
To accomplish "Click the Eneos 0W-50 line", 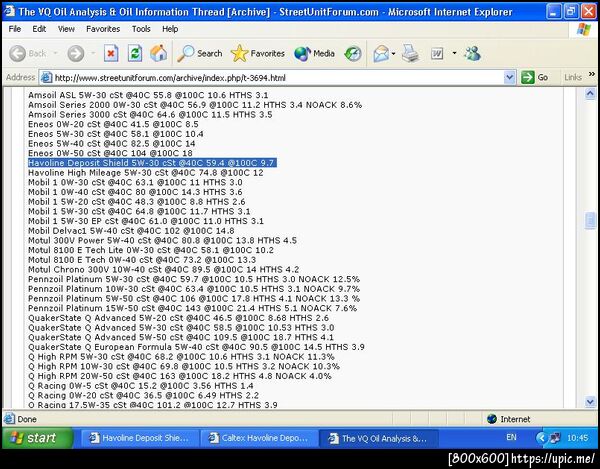I will pos(110,153).
